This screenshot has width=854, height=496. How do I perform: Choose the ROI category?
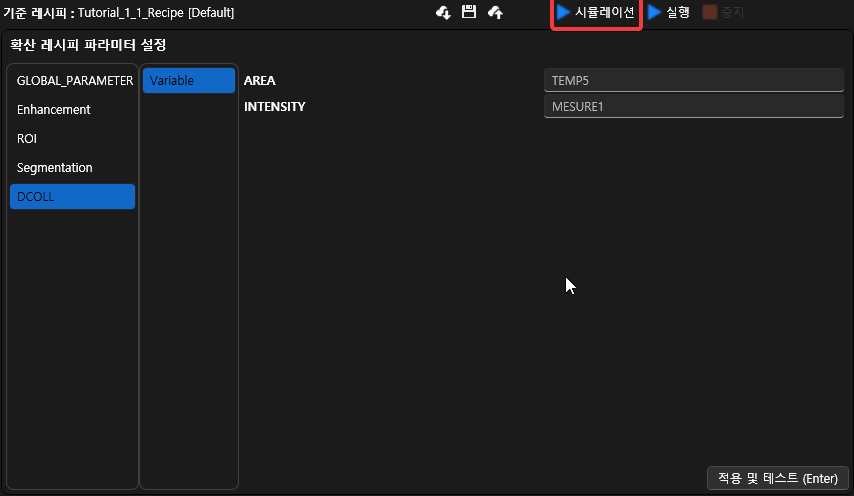tap(27, 139)
